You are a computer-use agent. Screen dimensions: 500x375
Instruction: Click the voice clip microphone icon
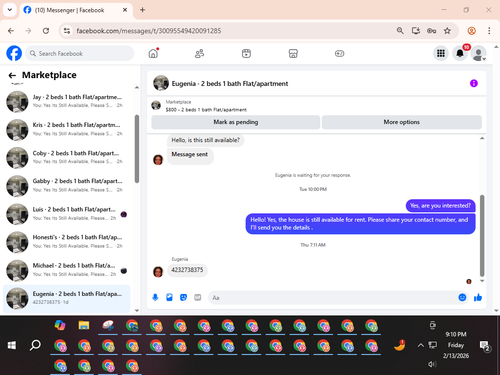coord(155,297)
